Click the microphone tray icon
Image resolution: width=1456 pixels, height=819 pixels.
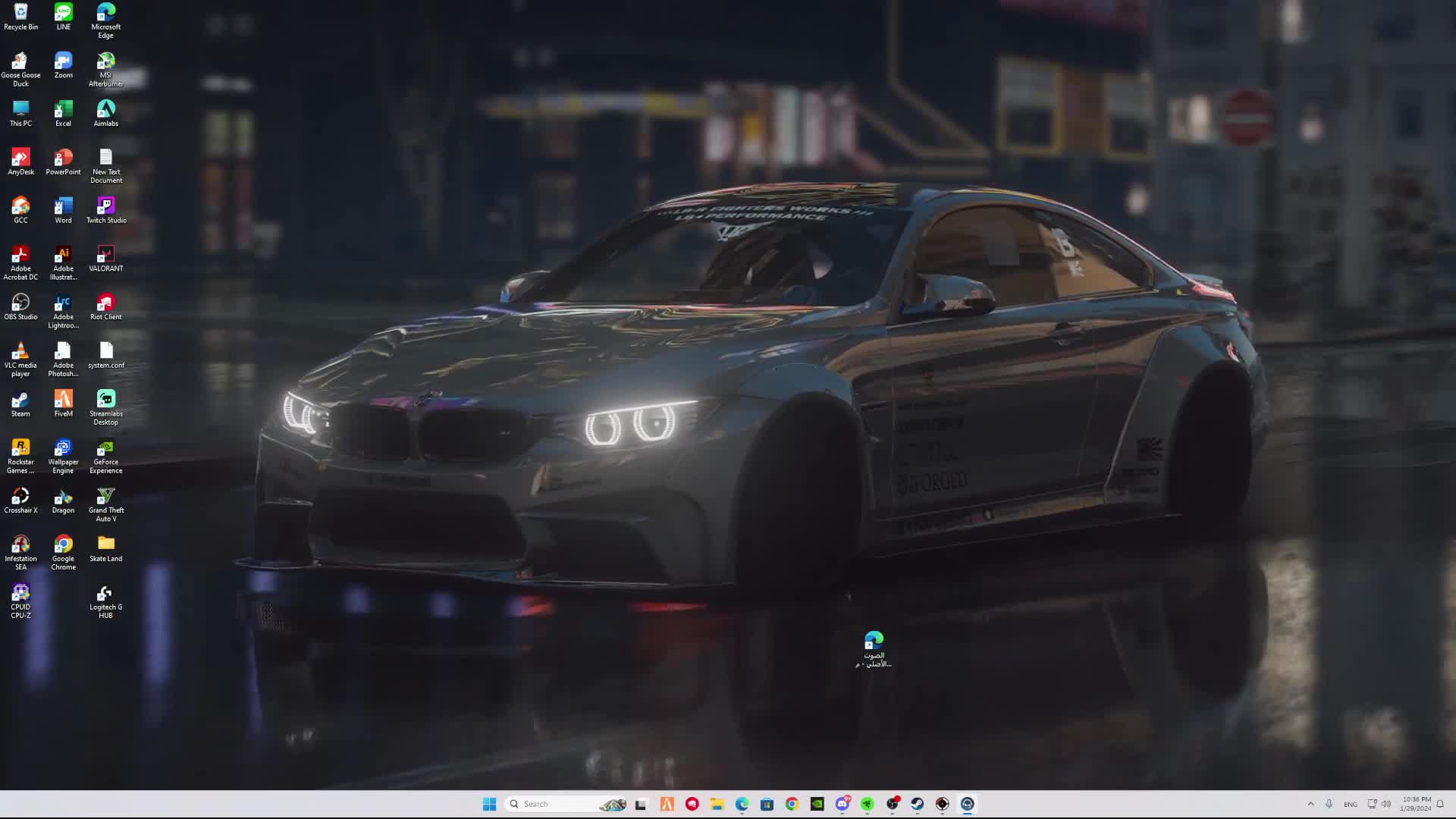click(x=1329, y=804)
